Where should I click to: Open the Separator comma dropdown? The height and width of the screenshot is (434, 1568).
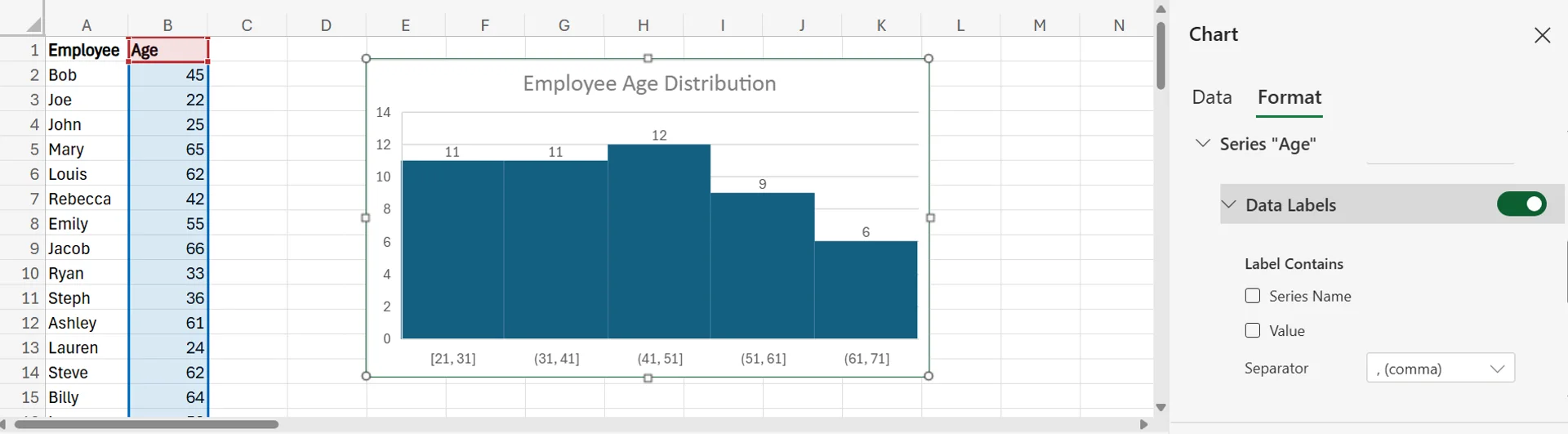(x=1441, y=368)
